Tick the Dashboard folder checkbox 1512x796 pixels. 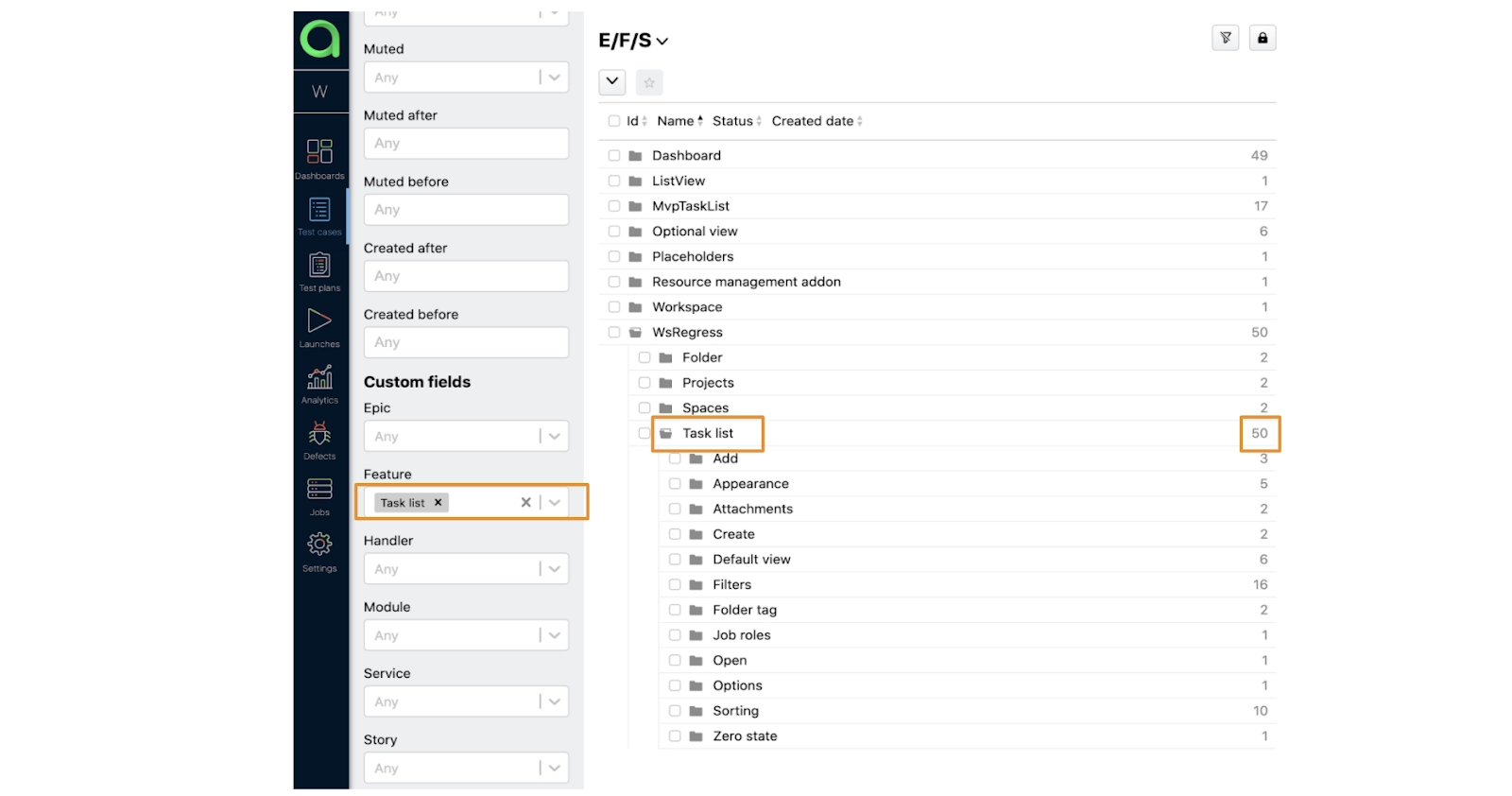coord(614,156)
